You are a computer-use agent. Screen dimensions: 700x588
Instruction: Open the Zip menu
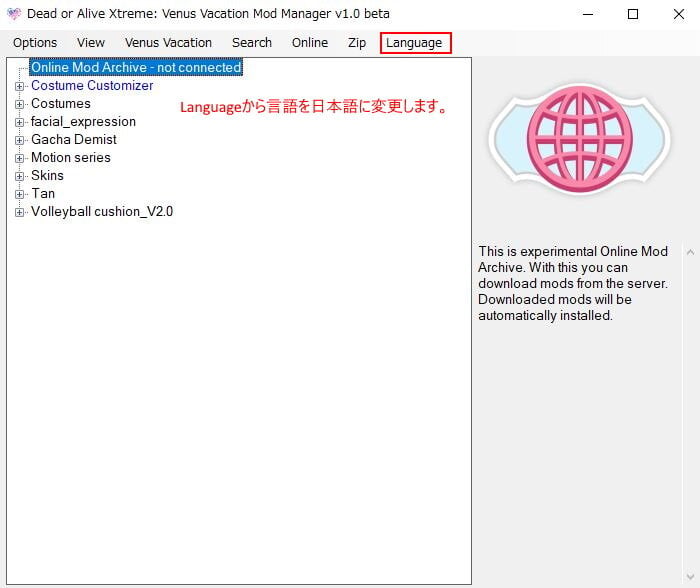357,43
